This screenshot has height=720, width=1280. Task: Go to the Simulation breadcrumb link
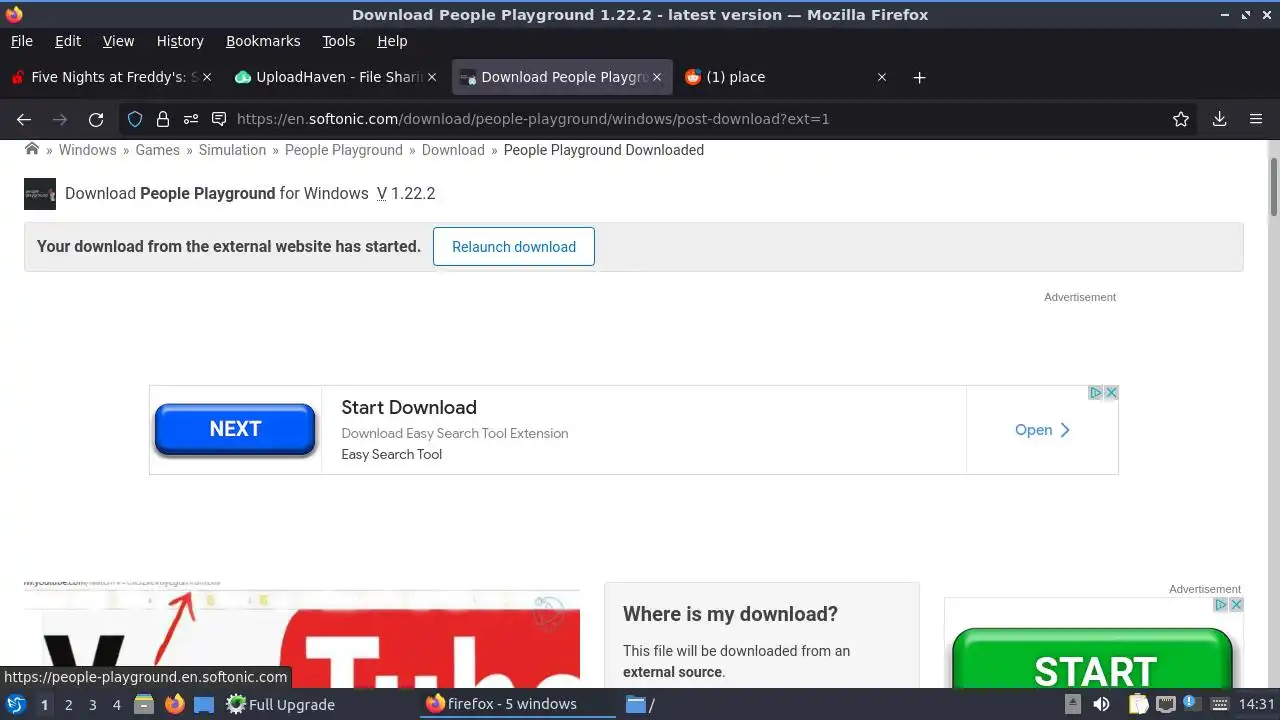pyautogui.click(x=232, y=150)
